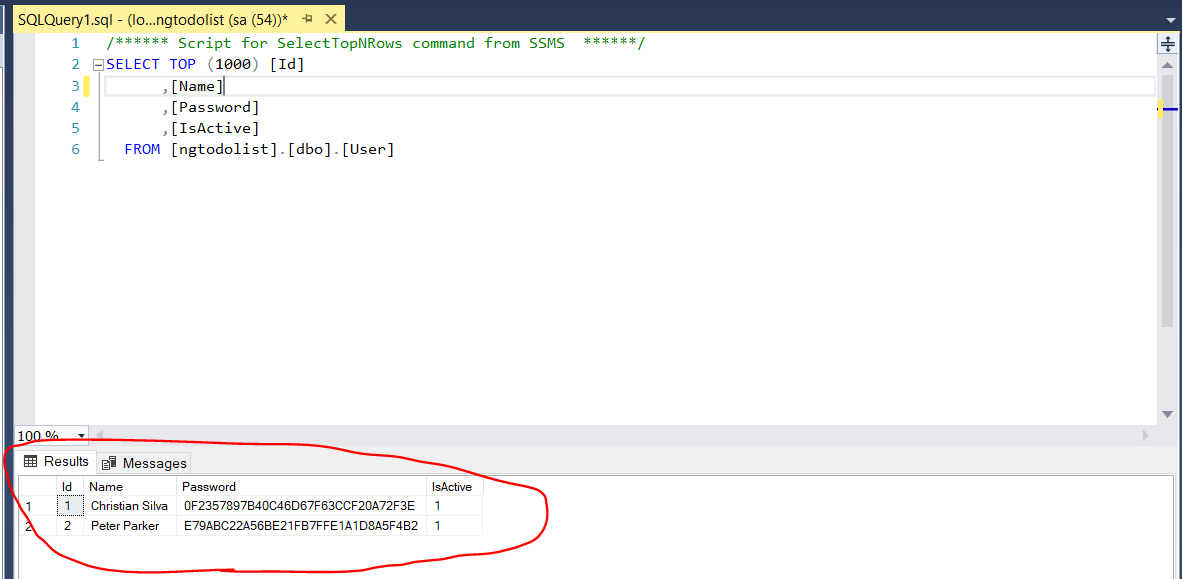Select entire first row via row header 1
Screen dimensions: 1182x579
point(37,506)
